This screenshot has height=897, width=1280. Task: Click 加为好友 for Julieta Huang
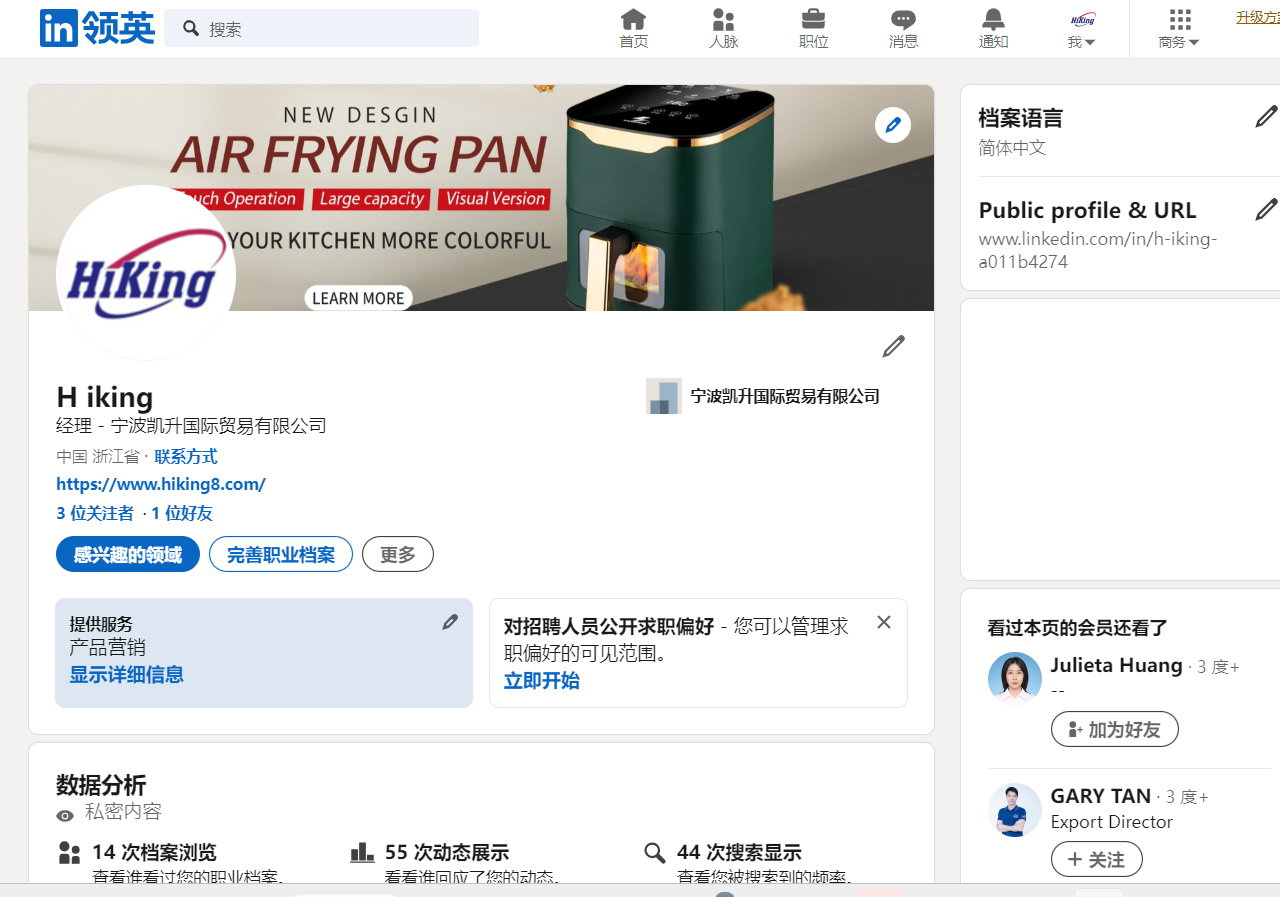click(x=1115, y=729)
